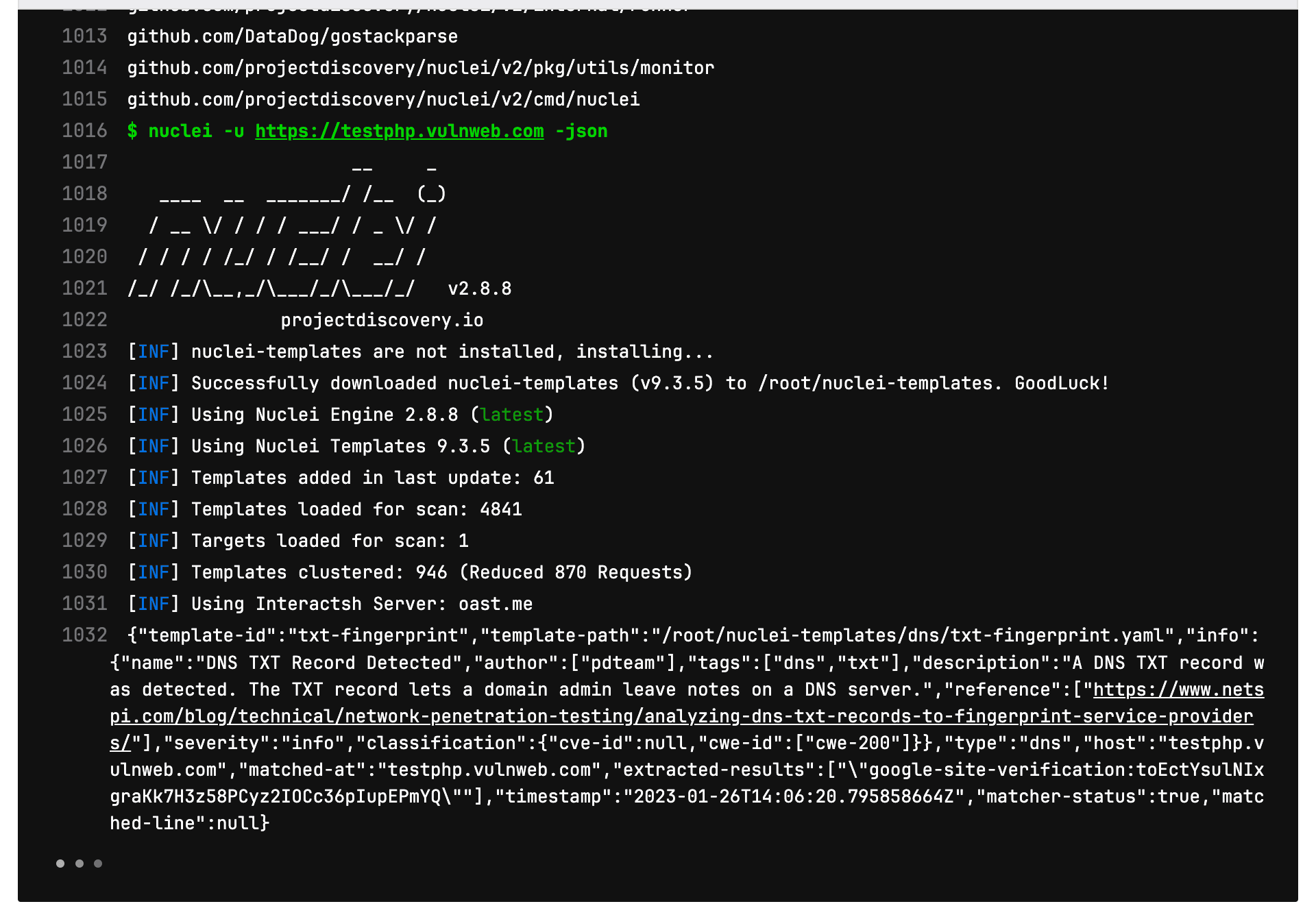Select line number 1032
The width and height of the screenshot is (1316, 917).
click(84, 635)
